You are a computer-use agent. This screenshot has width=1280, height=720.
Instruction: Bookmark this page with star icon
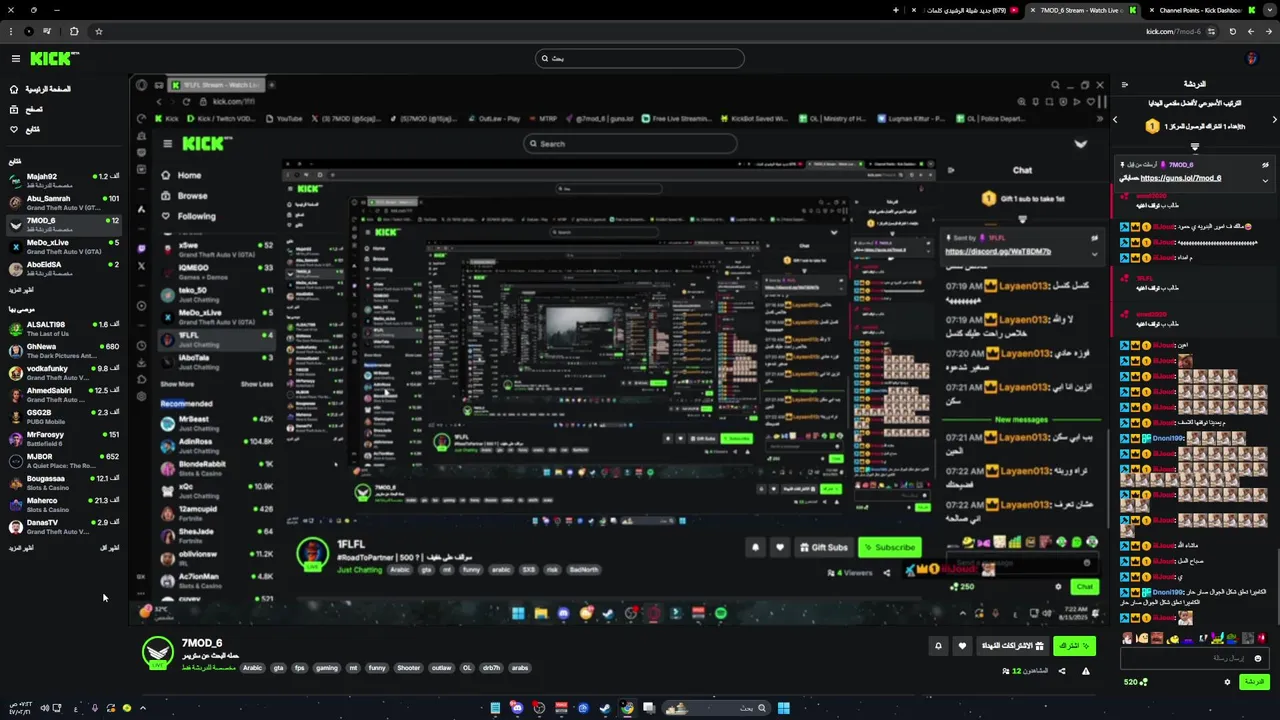[x=98, y=31]
